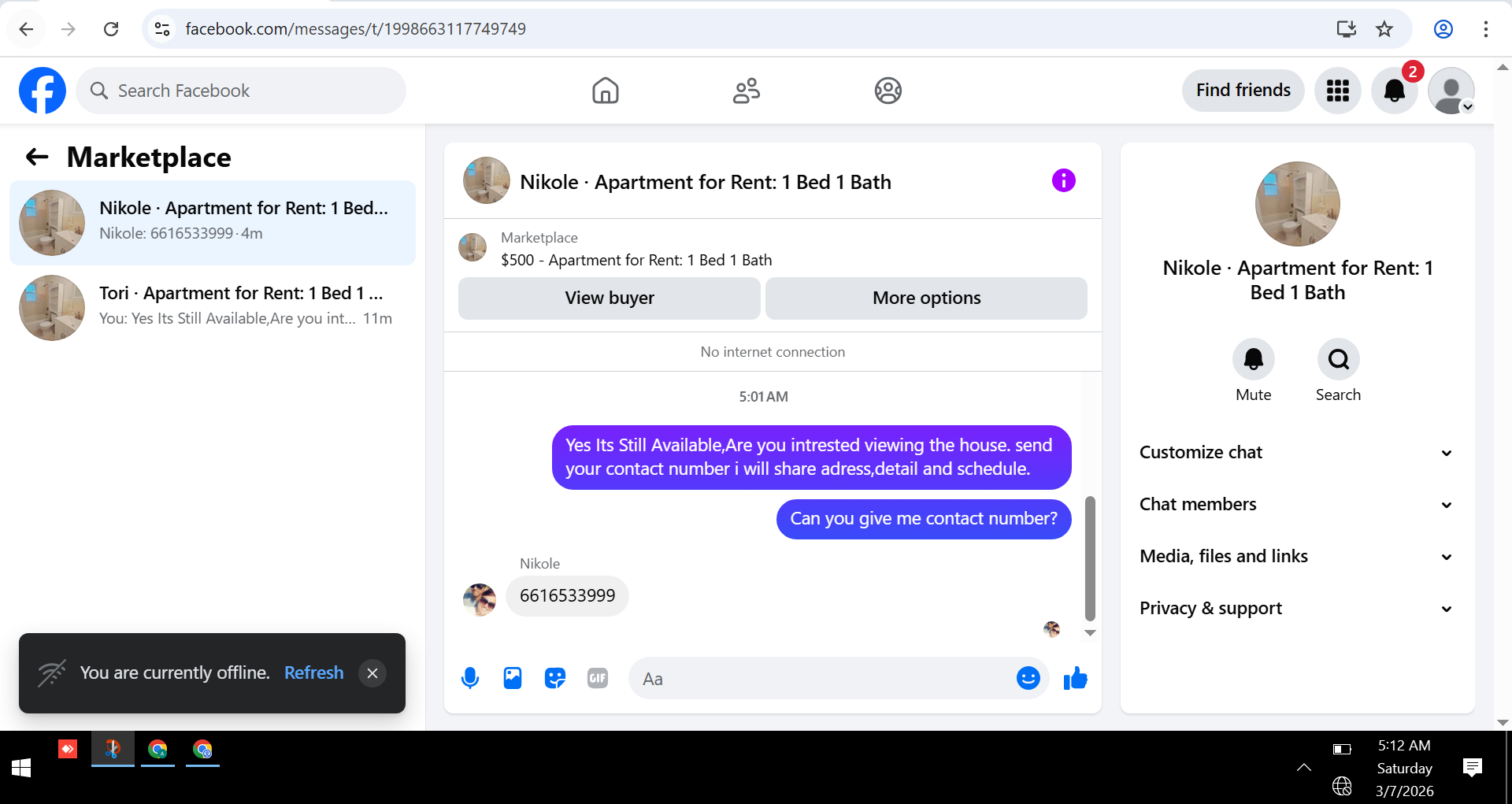Click Refresh in offline banner
1512x804 pixels.
(313, 672)
